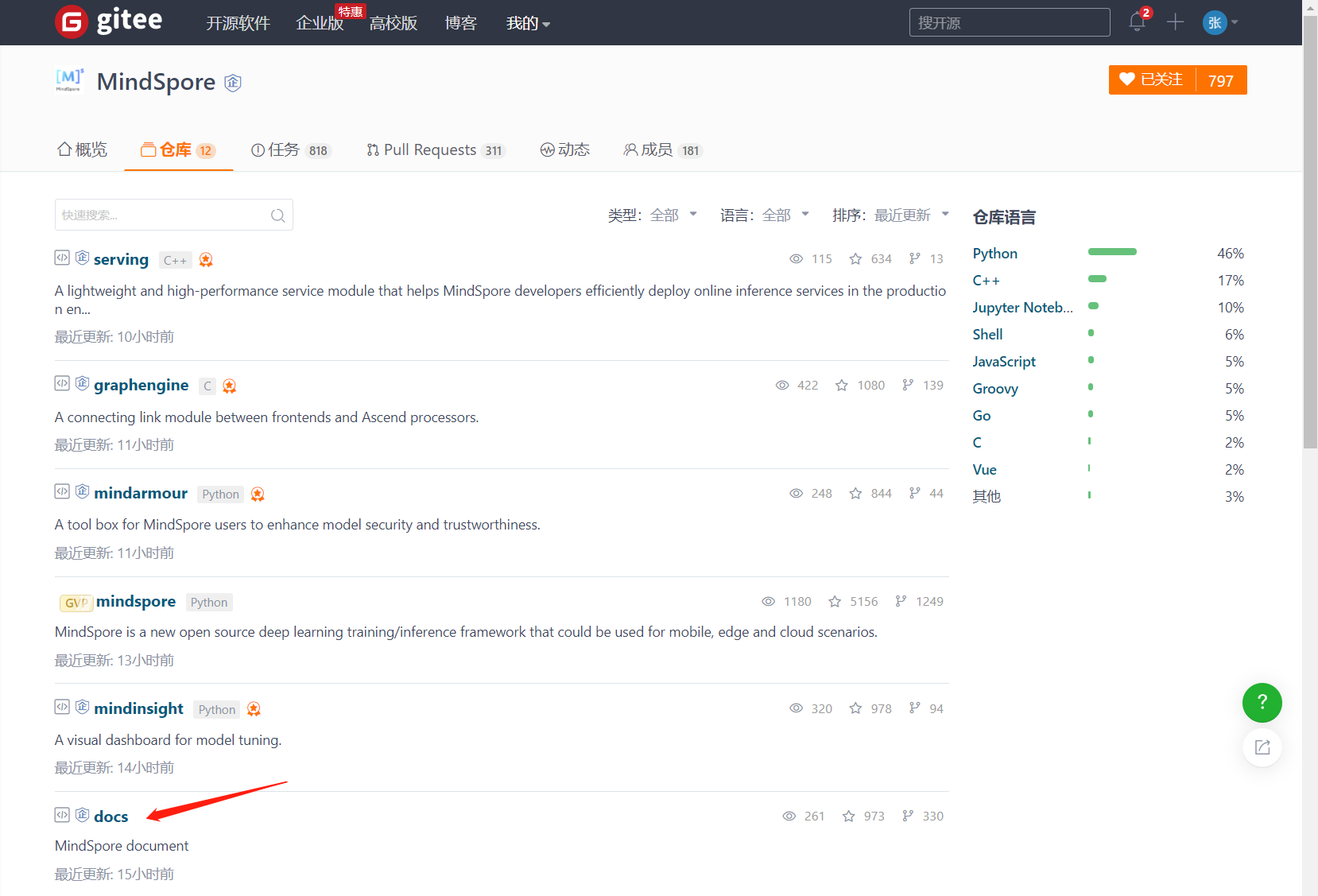Switch to the Pull Requests tab

(436, 150)
